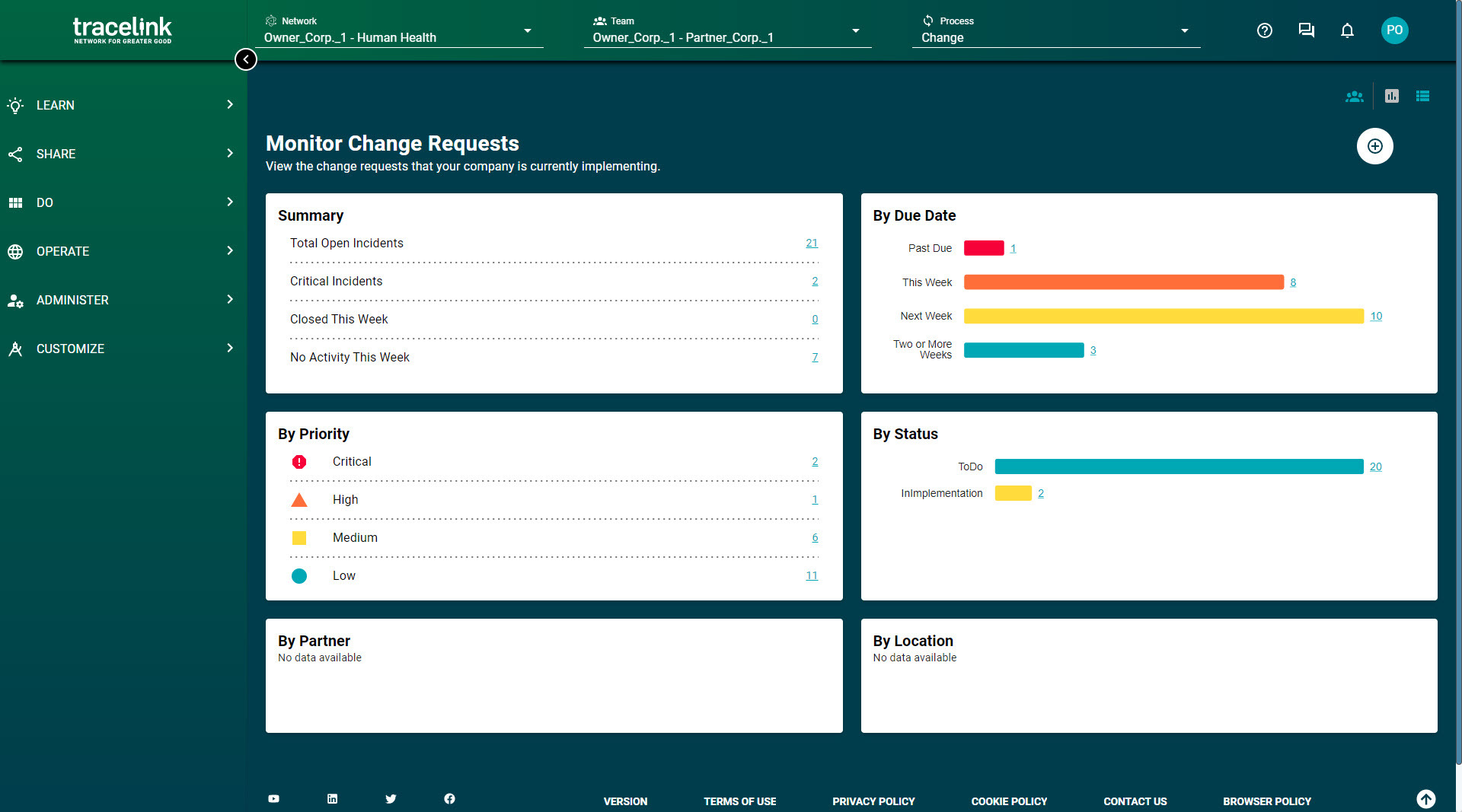Viewport: 1462px width, 812px height.
Task: Open the COOKIE POLICY footer link
Action: pos(1009,801)
